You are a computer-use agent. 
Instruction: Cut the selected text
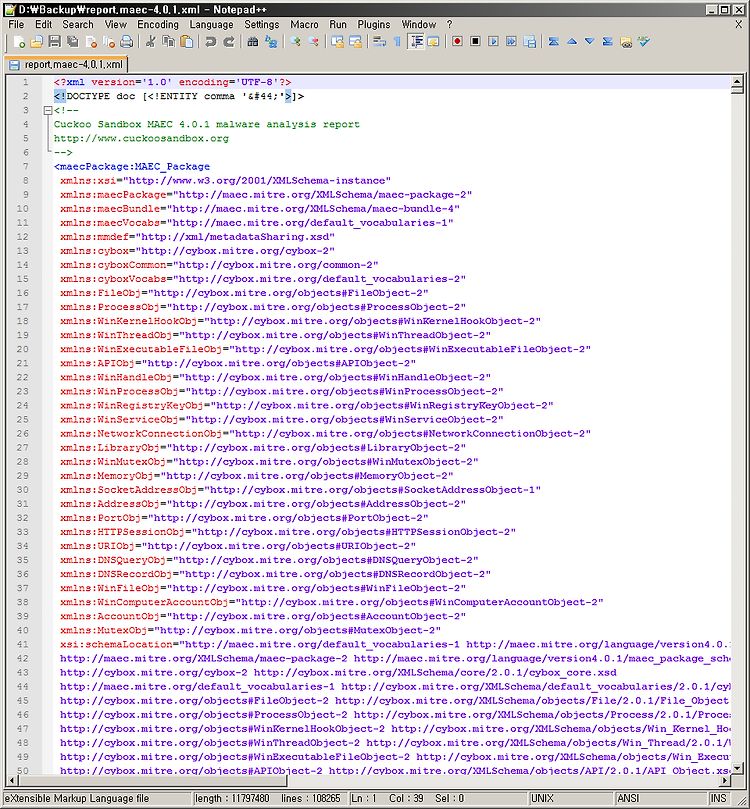click(x=151, y=42)
